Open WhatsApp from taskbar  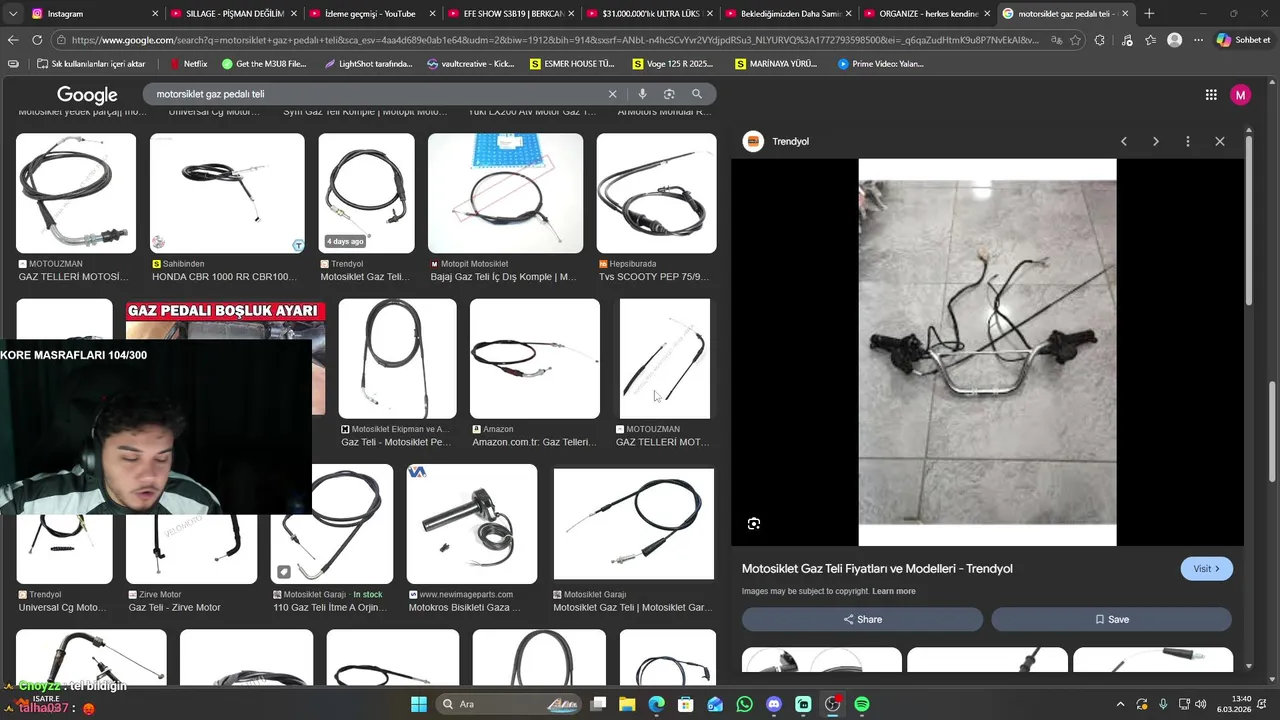pos(744,704)
